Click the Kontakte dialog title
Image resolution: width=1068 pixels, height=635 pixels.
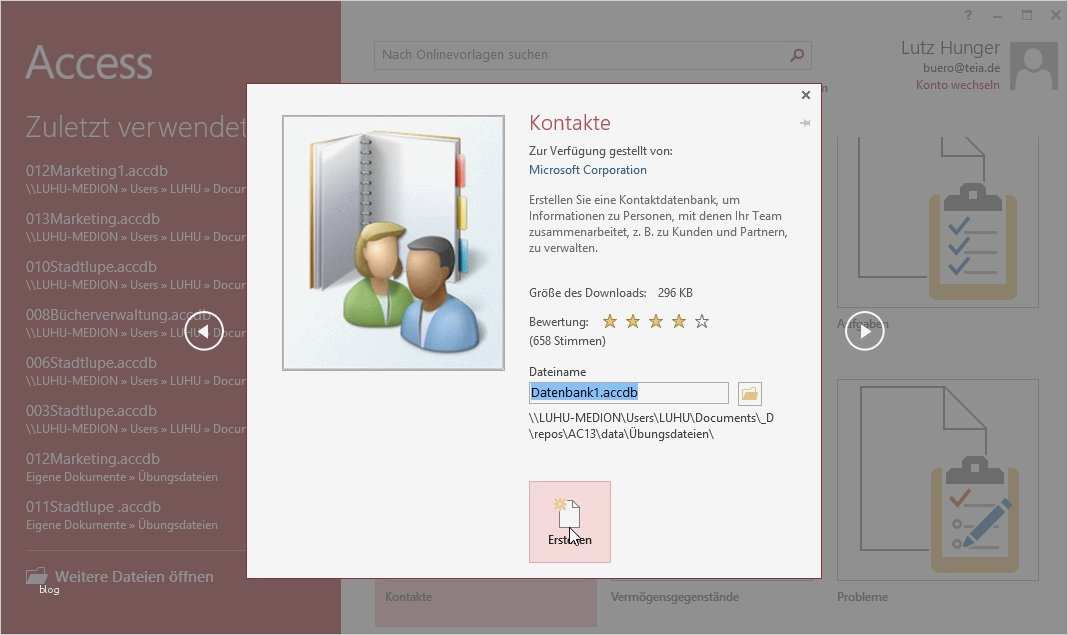click(569, 123)
